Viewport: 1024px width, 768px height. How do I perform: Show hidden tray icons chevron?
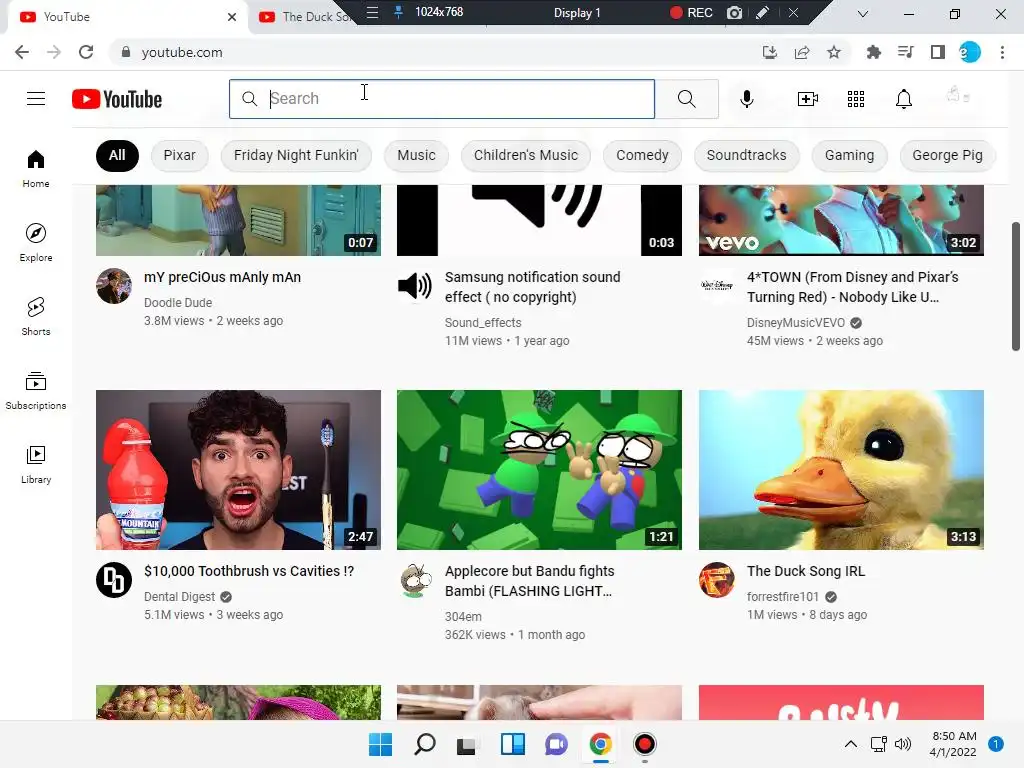pos(850,744)
